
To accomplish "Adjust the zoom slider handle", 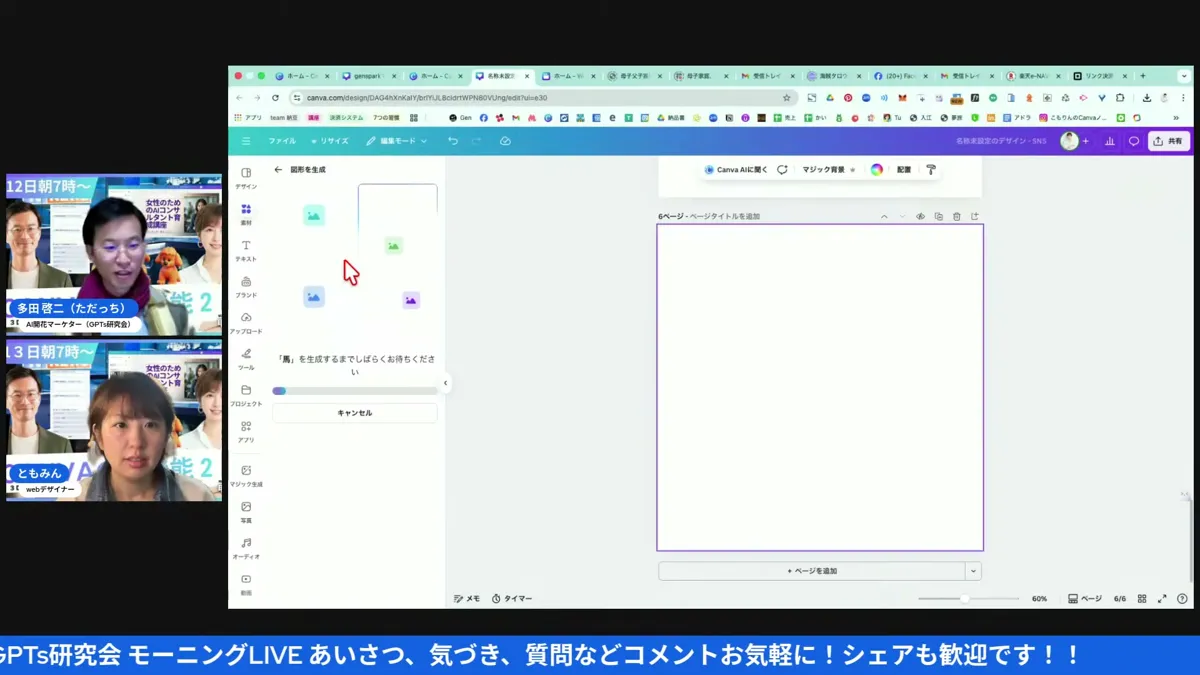I will [964, 599].
